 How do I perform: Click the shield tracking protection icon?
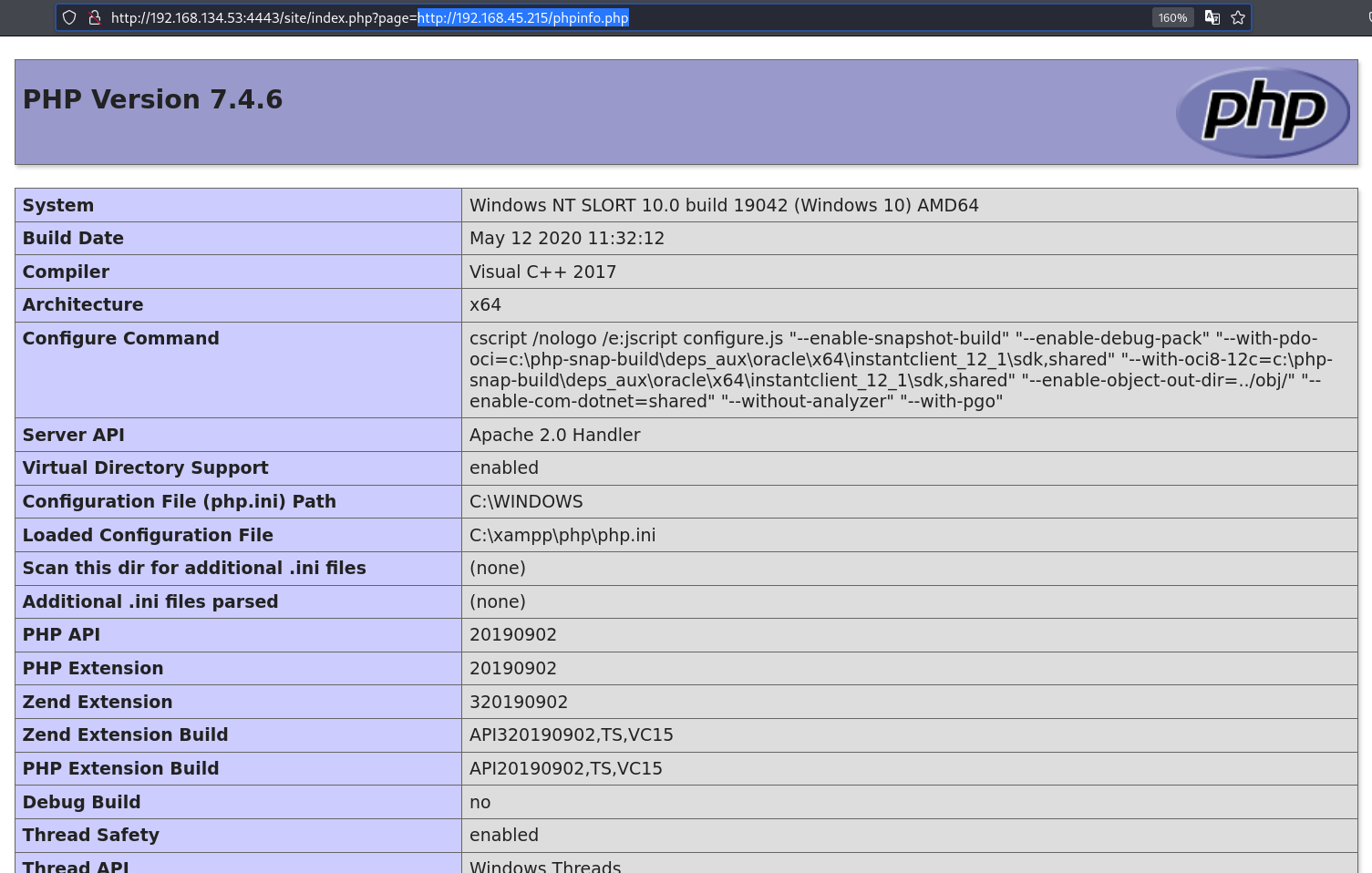69,17
